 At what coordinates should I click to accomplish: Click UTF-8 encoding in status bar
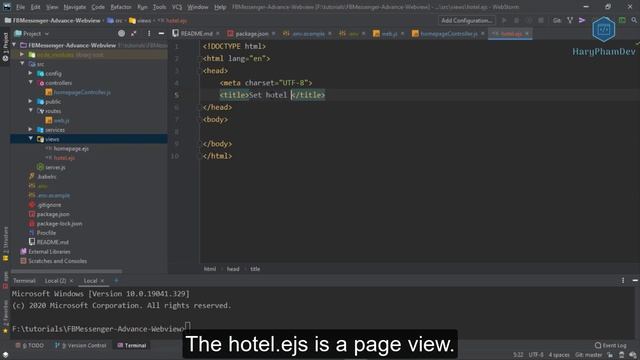pyautogui.click(x=536, y=355)
